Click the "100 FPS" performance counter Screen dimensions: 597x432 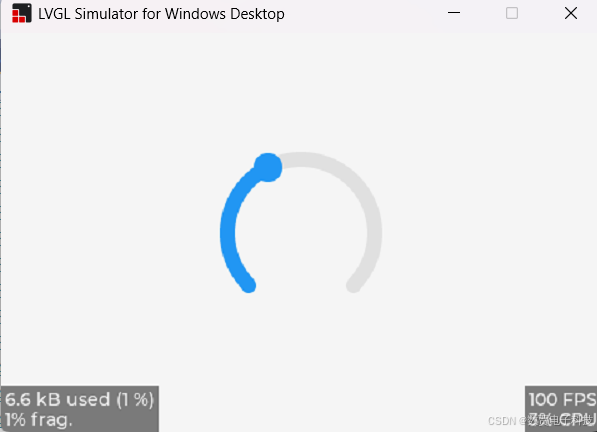click(562, 400)
